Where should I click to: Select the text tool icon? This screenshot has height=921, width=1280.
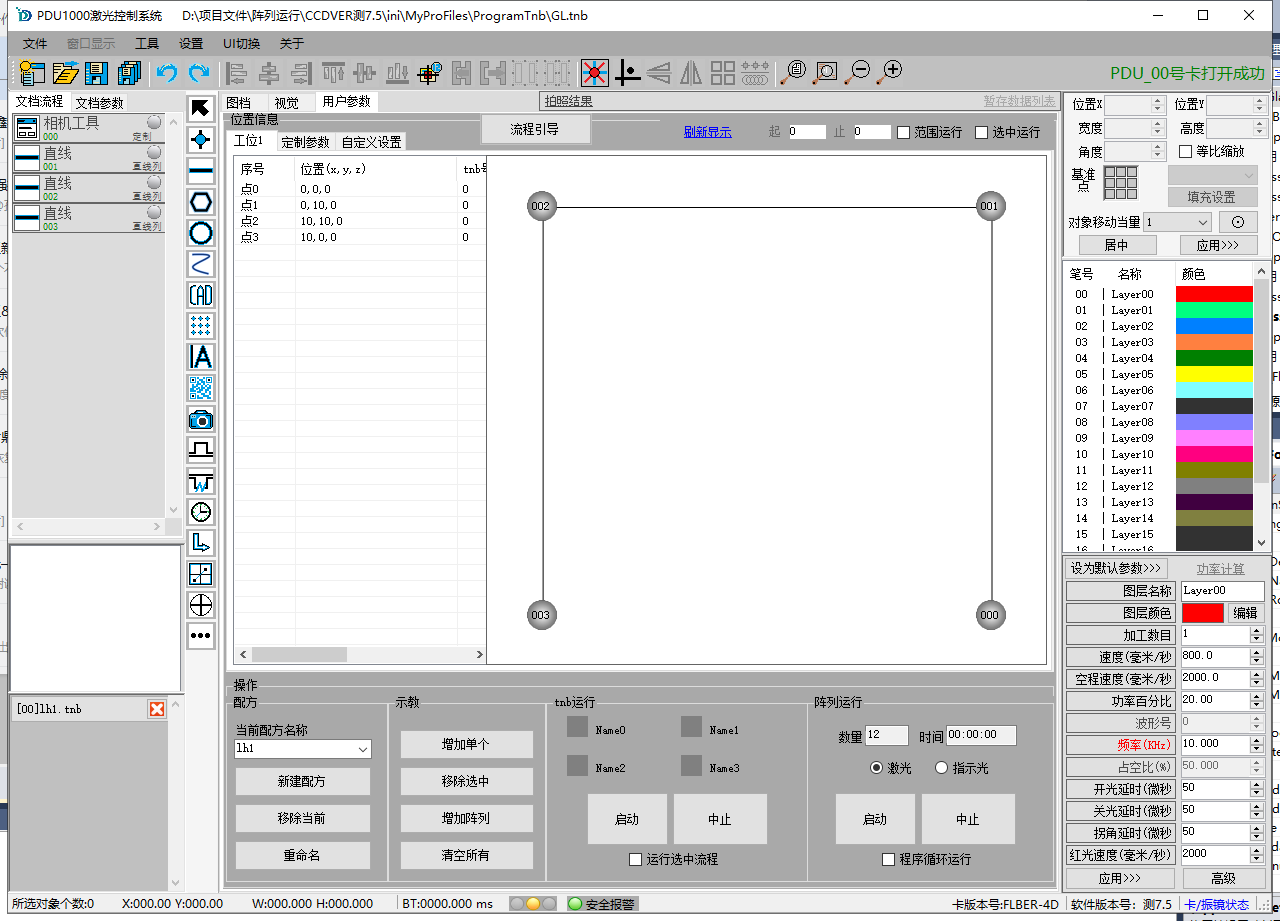click(x=201, y=357)
